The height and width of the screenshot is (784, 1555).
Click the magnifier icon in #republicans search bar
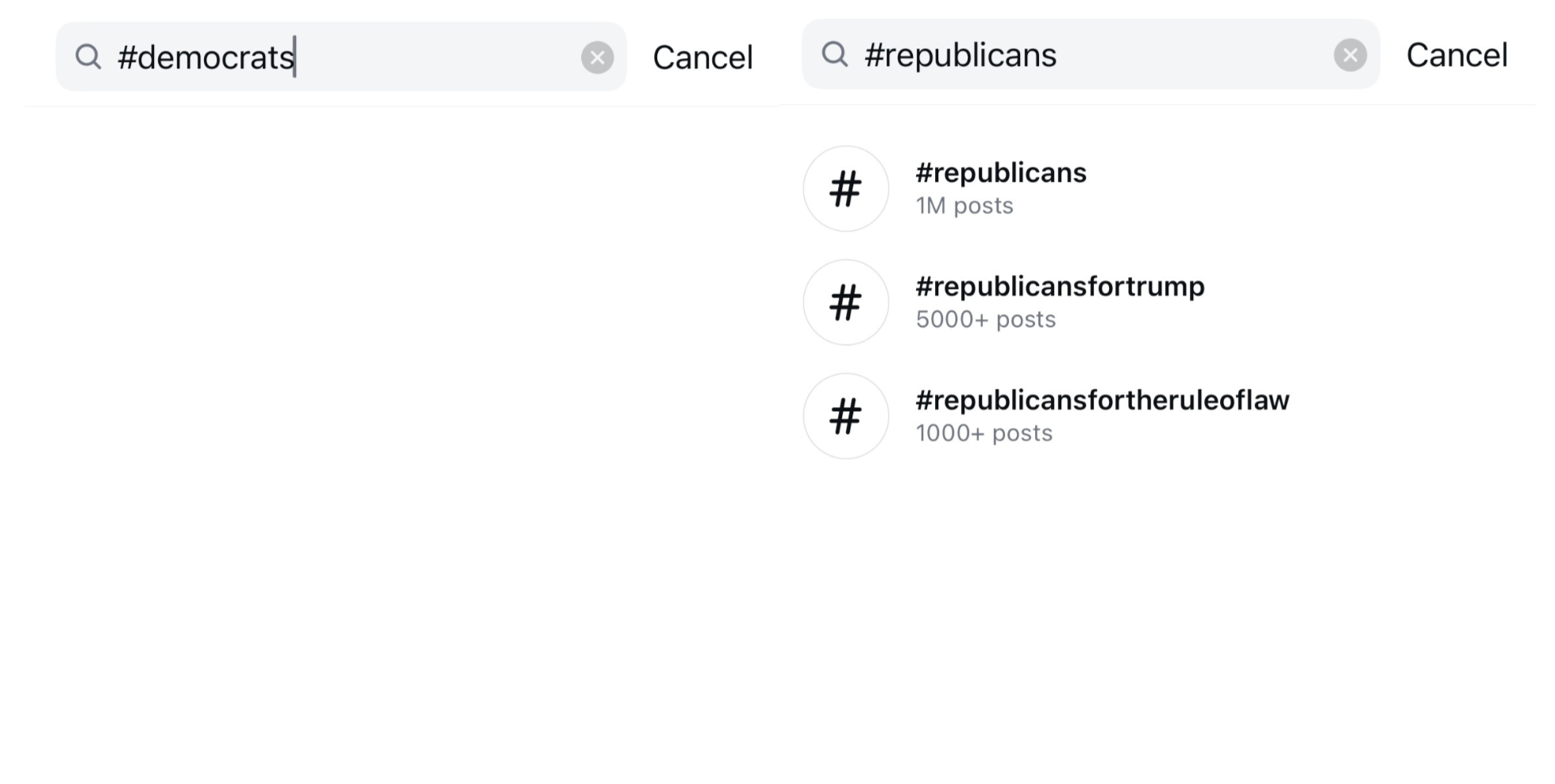(x=834, y=55)
